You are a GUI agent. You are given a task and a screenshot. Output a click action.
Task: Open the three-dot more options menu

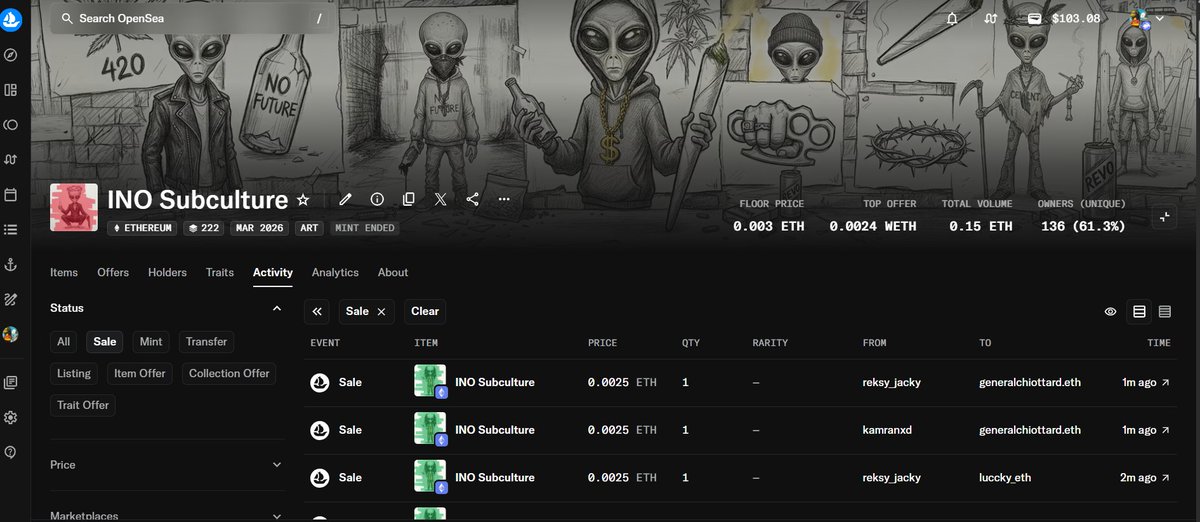coord(504,199)
